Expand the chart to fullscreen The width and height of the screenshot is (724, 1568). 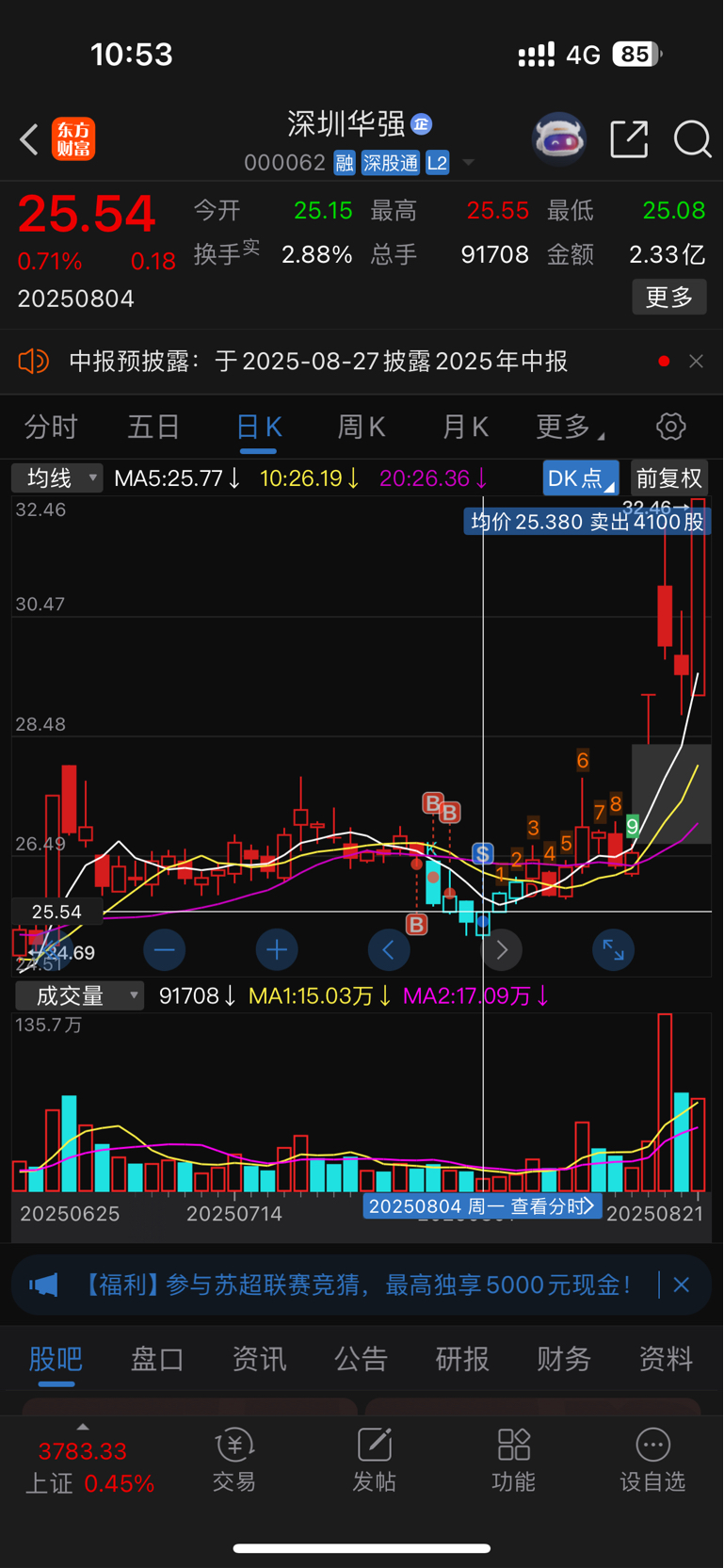613,950
